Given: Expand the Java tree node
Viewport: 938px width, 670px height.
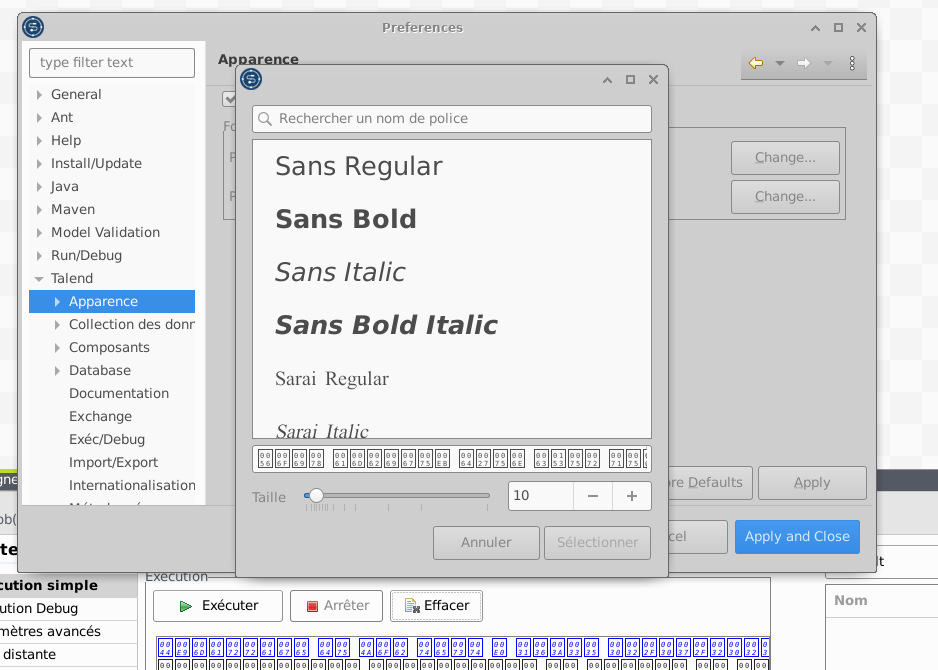Looking at the screenshot, I should 39,187.
